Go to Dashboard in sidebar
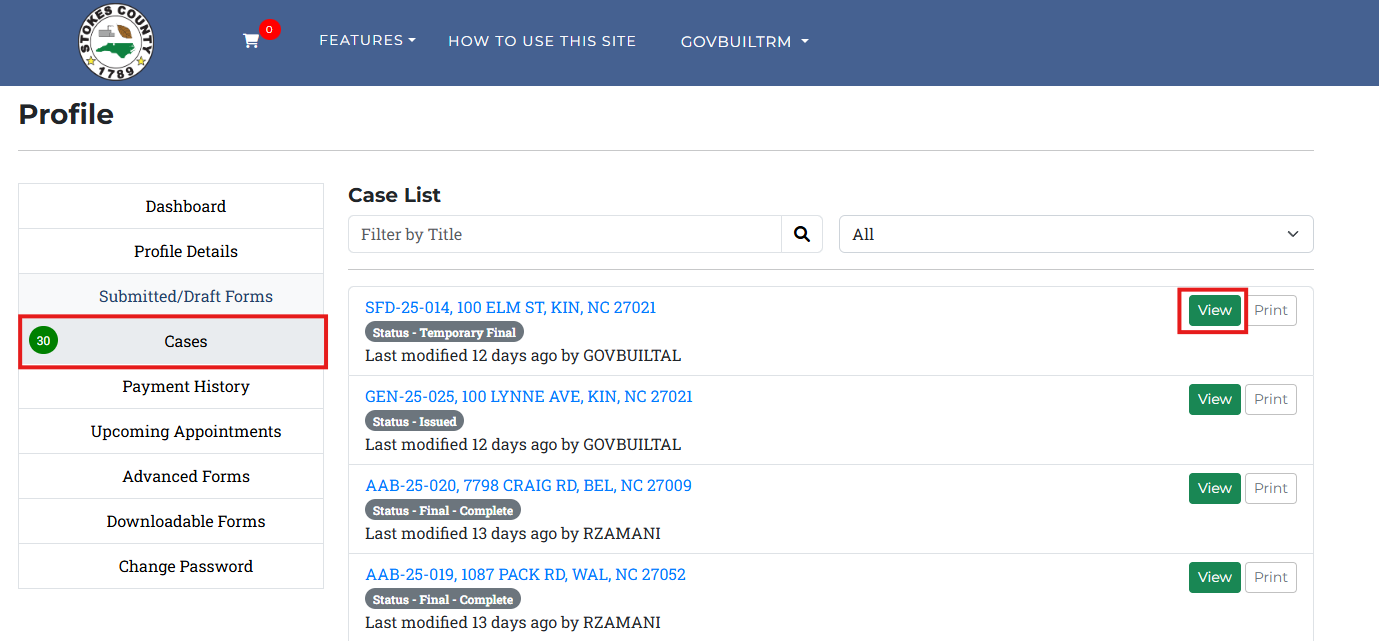The width and height of the screenshot is (1379, 641). [x=171, y=206]
